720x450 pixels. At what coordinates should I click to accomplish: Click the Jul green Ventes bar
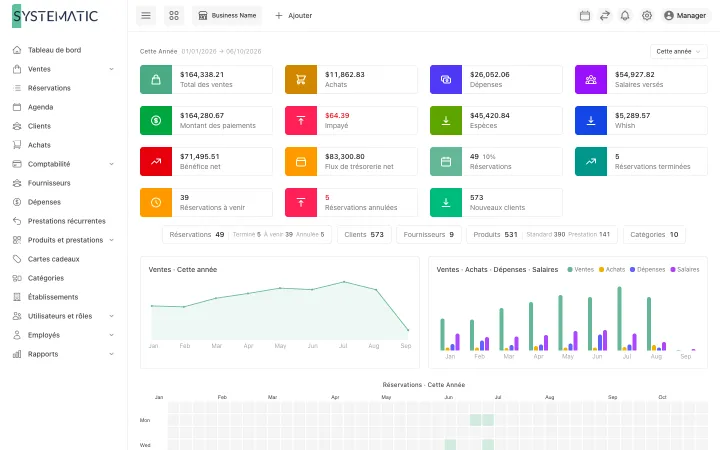point(619,319)
